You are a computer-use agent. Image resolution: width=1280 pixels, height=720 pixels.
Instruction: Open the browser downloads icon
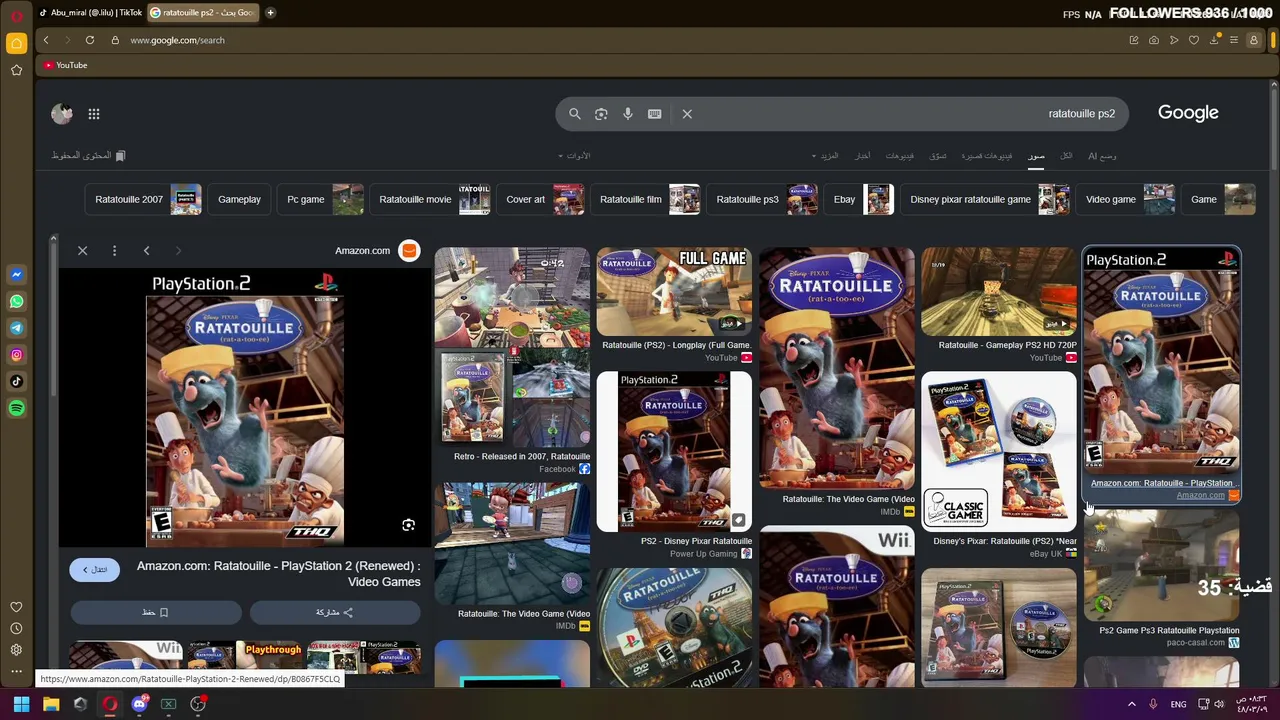1214,40
